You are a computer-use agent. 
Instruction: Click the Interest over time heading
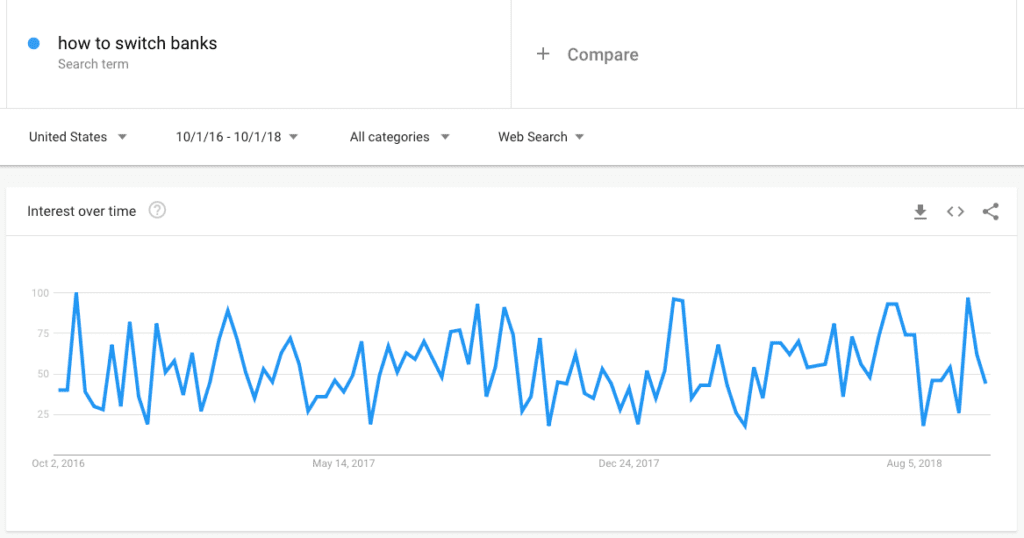[x=82, y=212]
